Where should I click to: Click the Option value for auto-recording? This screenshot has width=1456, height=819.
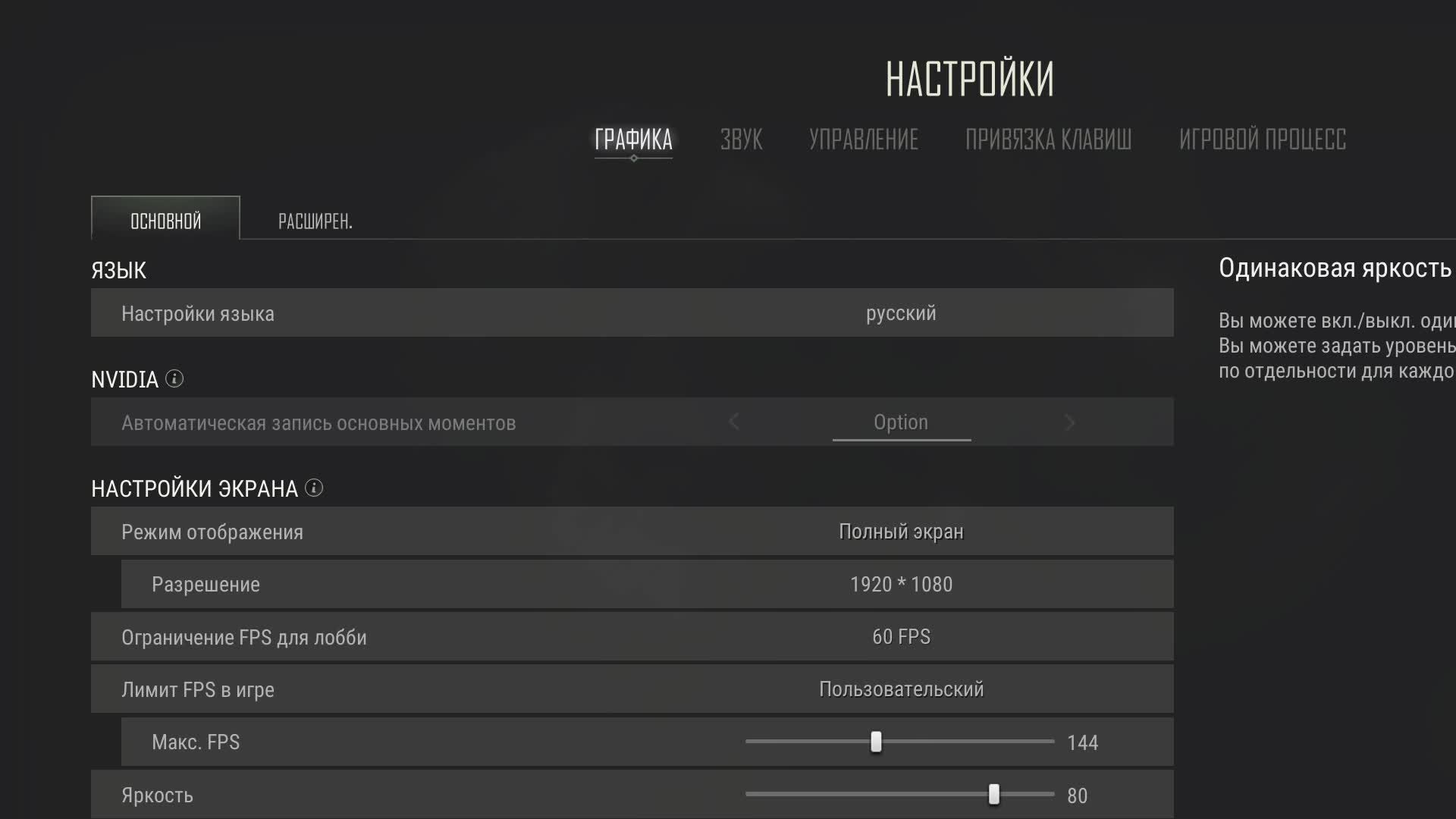coord(901,422)
